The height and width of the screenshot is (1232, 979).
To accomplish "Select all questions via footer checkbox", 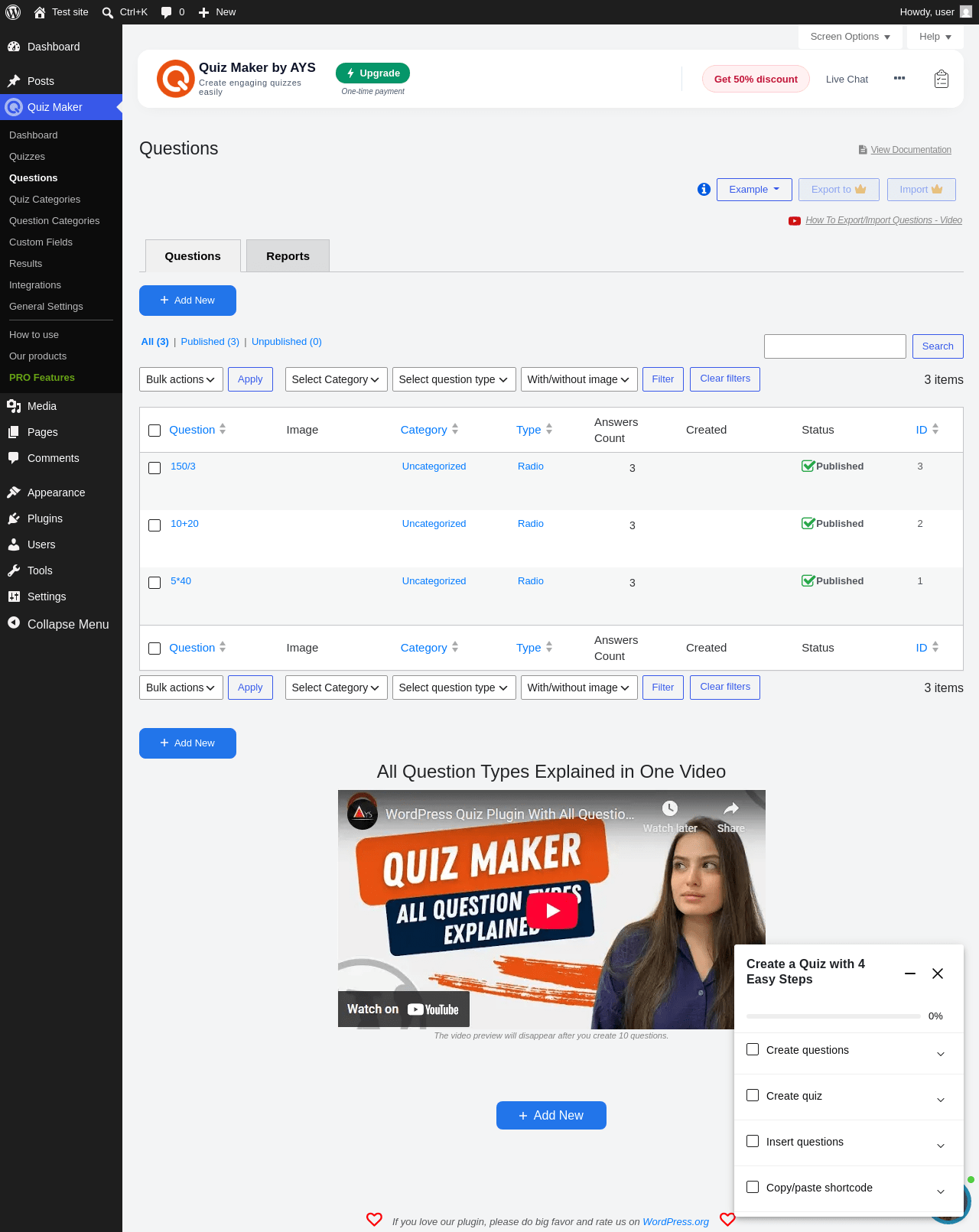I will 154,649.
